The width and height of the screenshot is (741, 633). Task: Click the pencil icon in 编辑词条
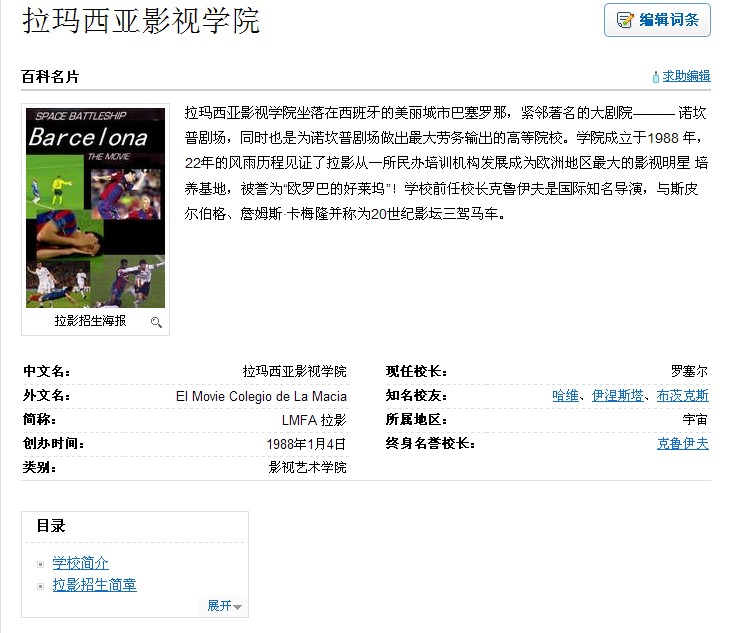pyautogui.click(x=625, y=20)
